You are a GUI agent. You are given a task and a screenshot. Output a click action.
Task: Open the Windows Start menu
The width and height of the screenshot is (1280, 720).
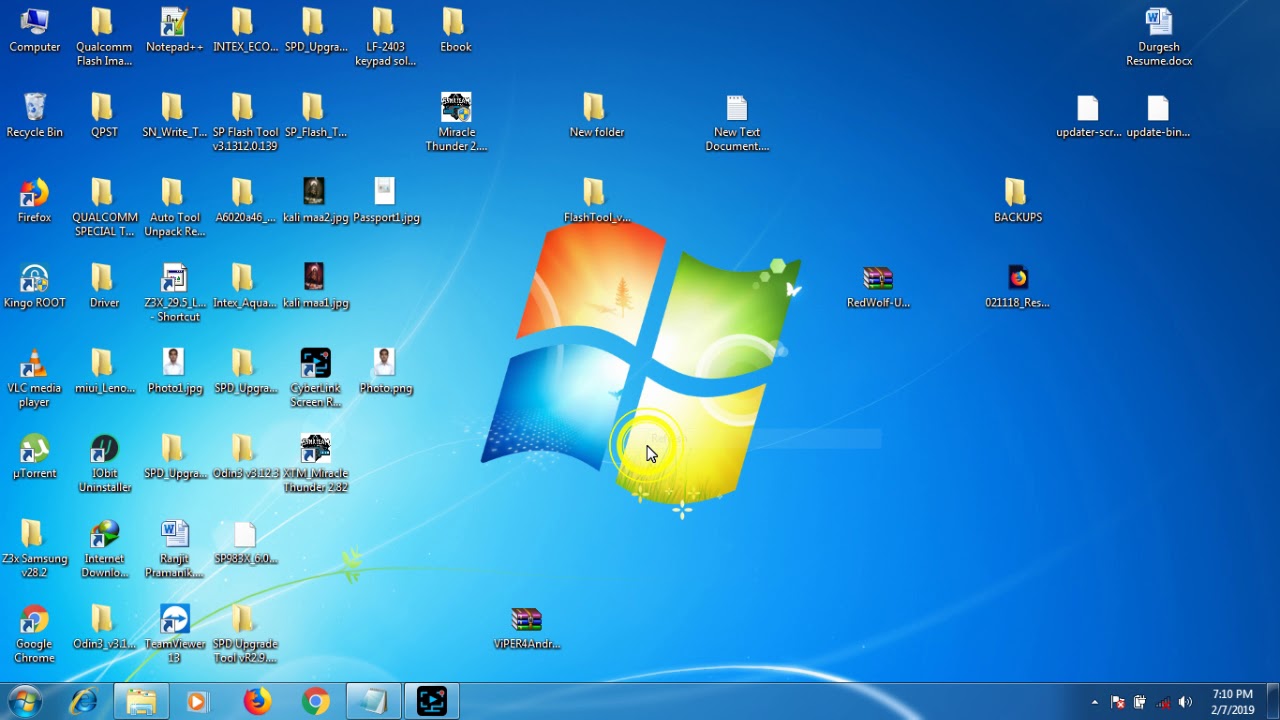[24, 701]
